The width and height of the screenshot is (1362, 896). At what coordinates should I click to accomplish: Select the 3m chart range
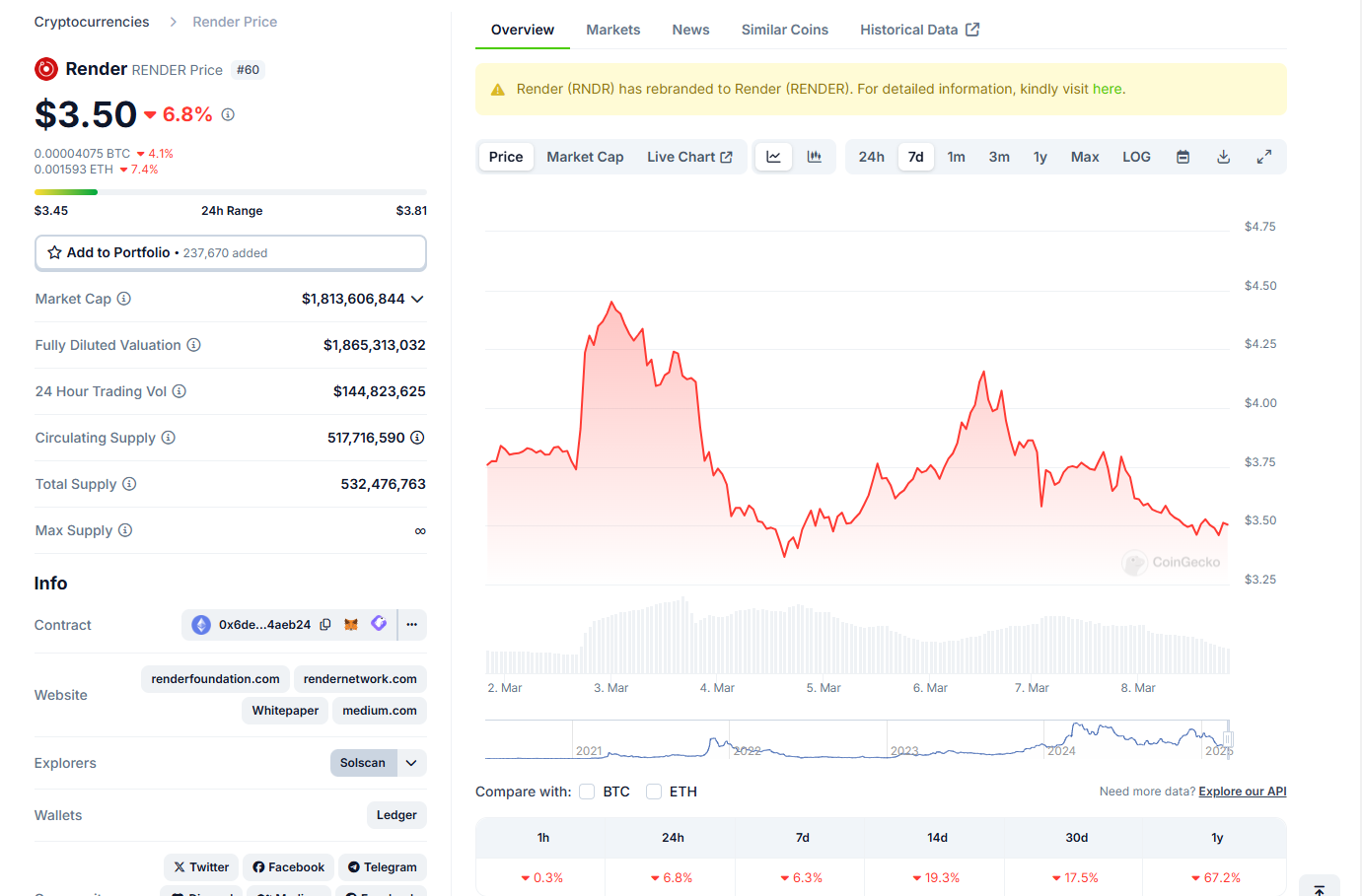[999, 157]
